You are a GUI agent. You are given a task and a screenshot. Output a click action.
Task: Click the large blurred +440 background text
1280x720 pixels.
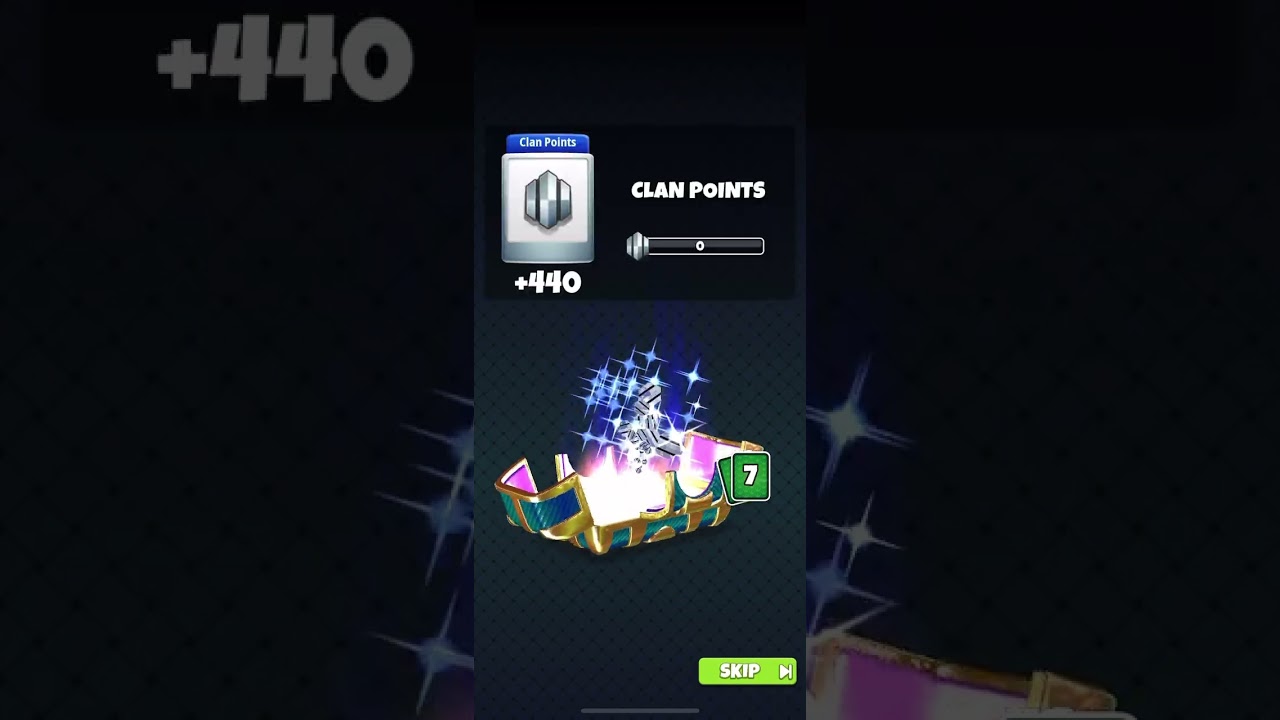coord(285,58)
